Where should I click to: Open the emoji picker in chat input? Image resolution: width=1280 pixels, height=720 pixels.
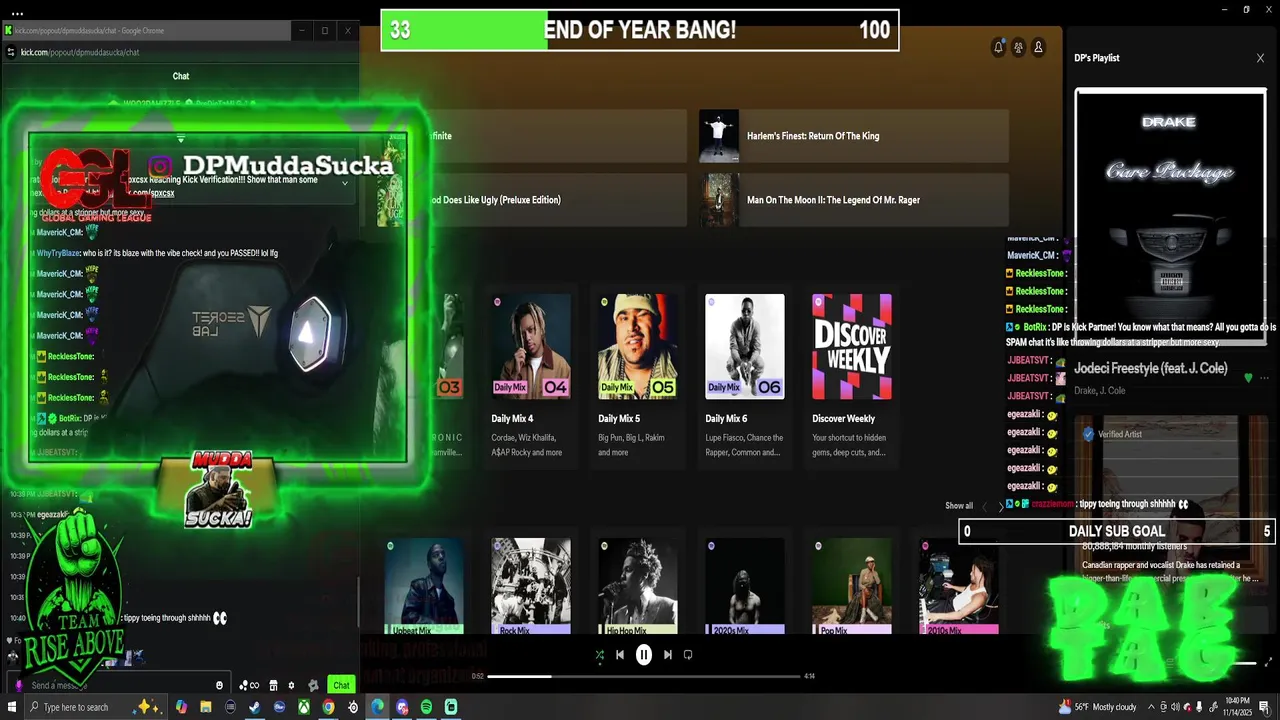[220, 685]
